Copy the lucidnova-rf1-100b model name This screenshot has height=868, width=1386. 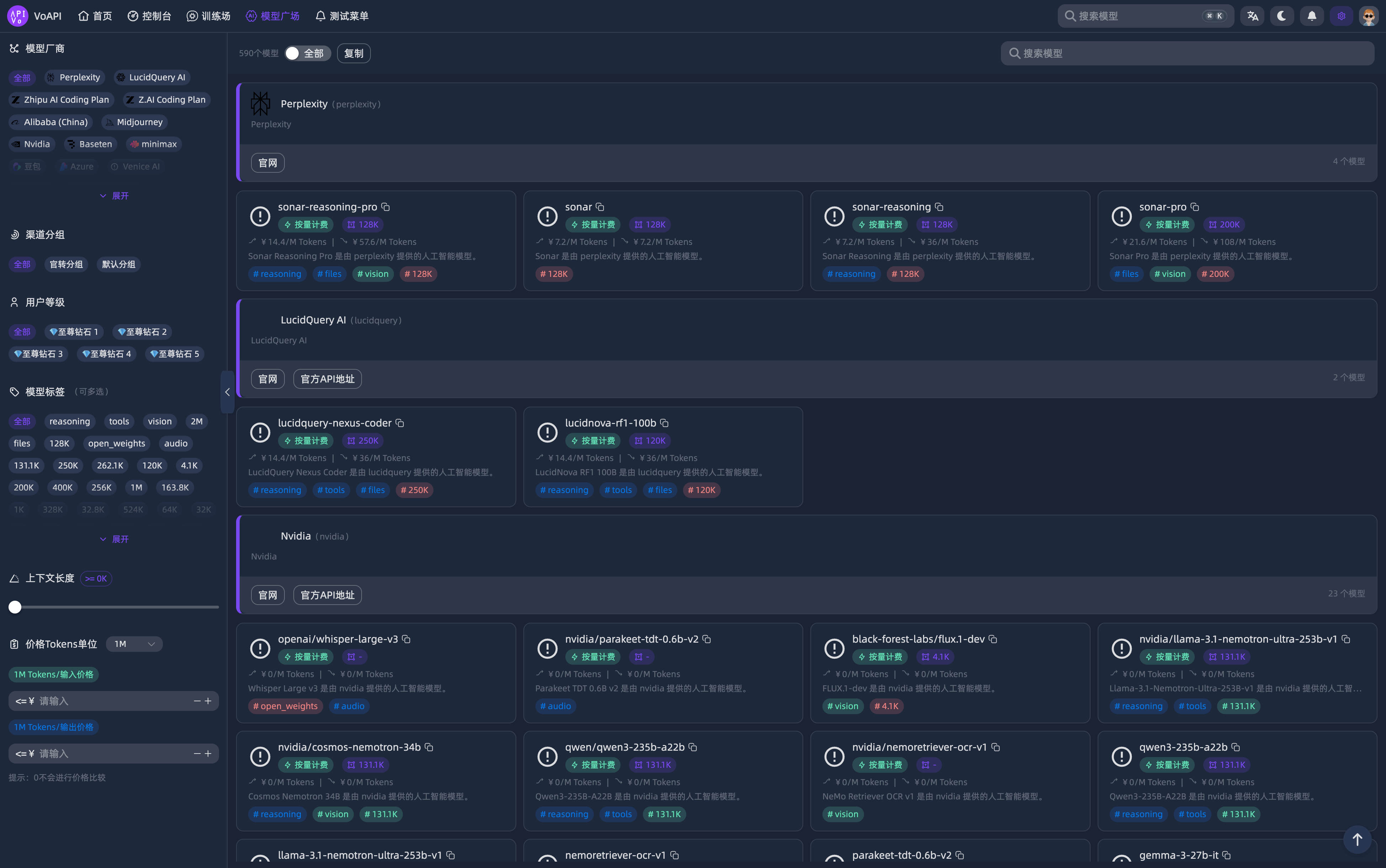pyautogui.click(x=664, y=423)
